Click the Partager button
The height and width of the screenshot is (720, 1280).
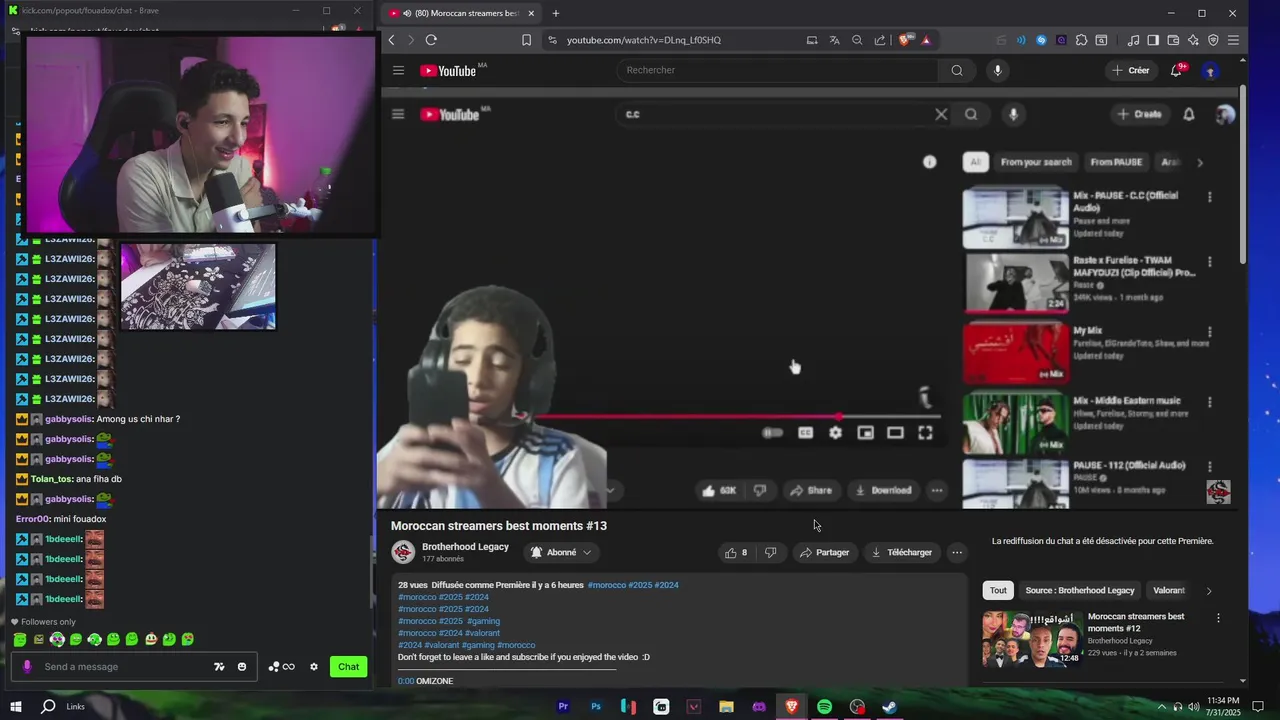[824, 552]
